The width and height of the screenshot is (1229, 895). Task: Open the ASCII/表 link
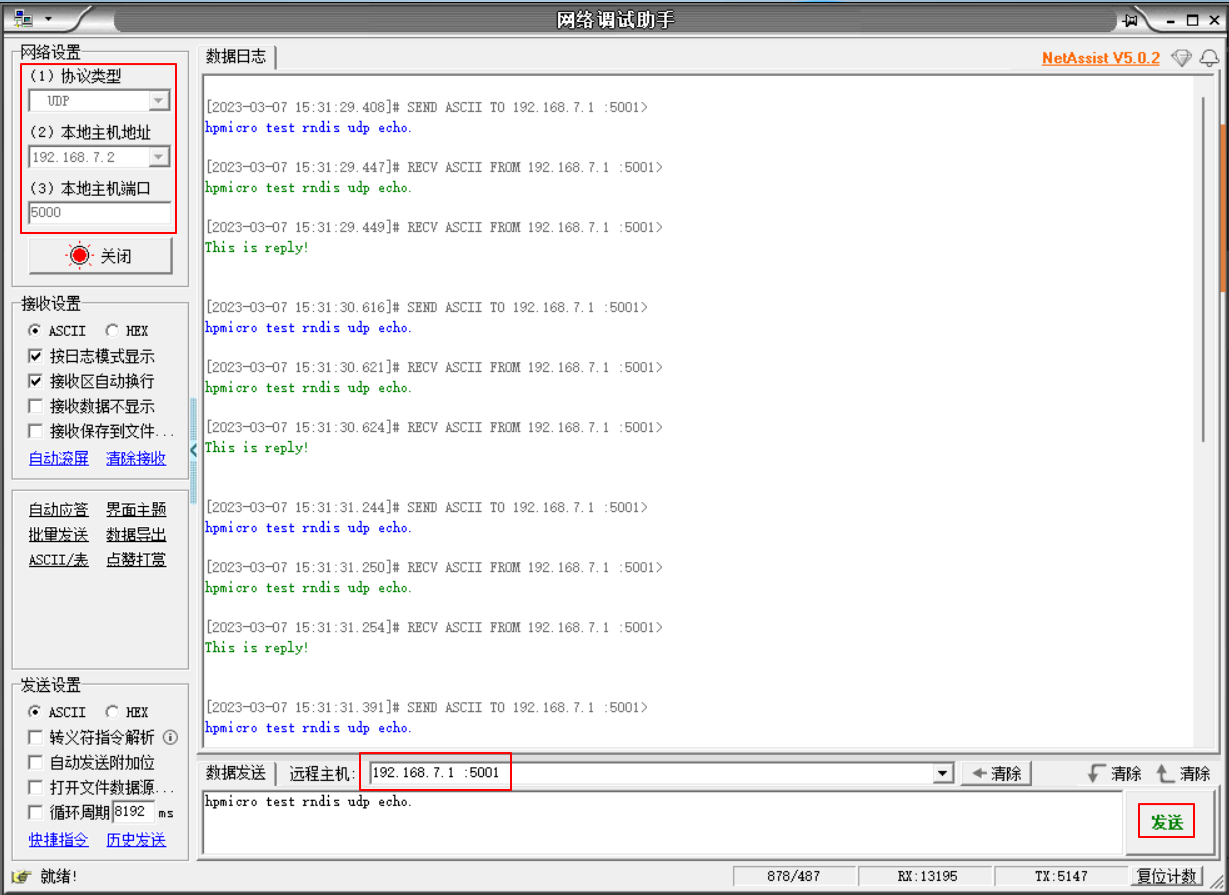click(x=58, y=560)
